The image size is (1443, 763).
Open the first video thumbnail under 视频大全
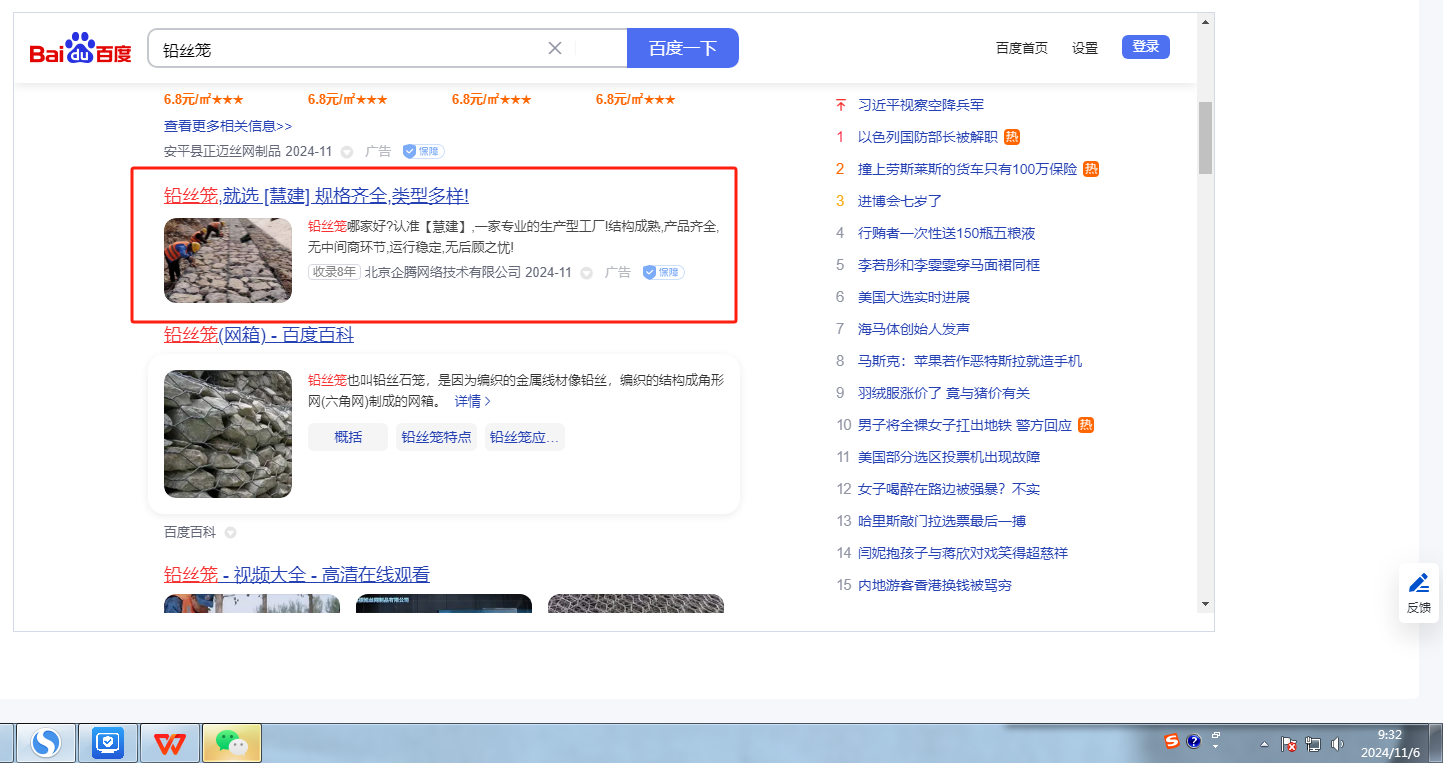[x=252, y=603]
